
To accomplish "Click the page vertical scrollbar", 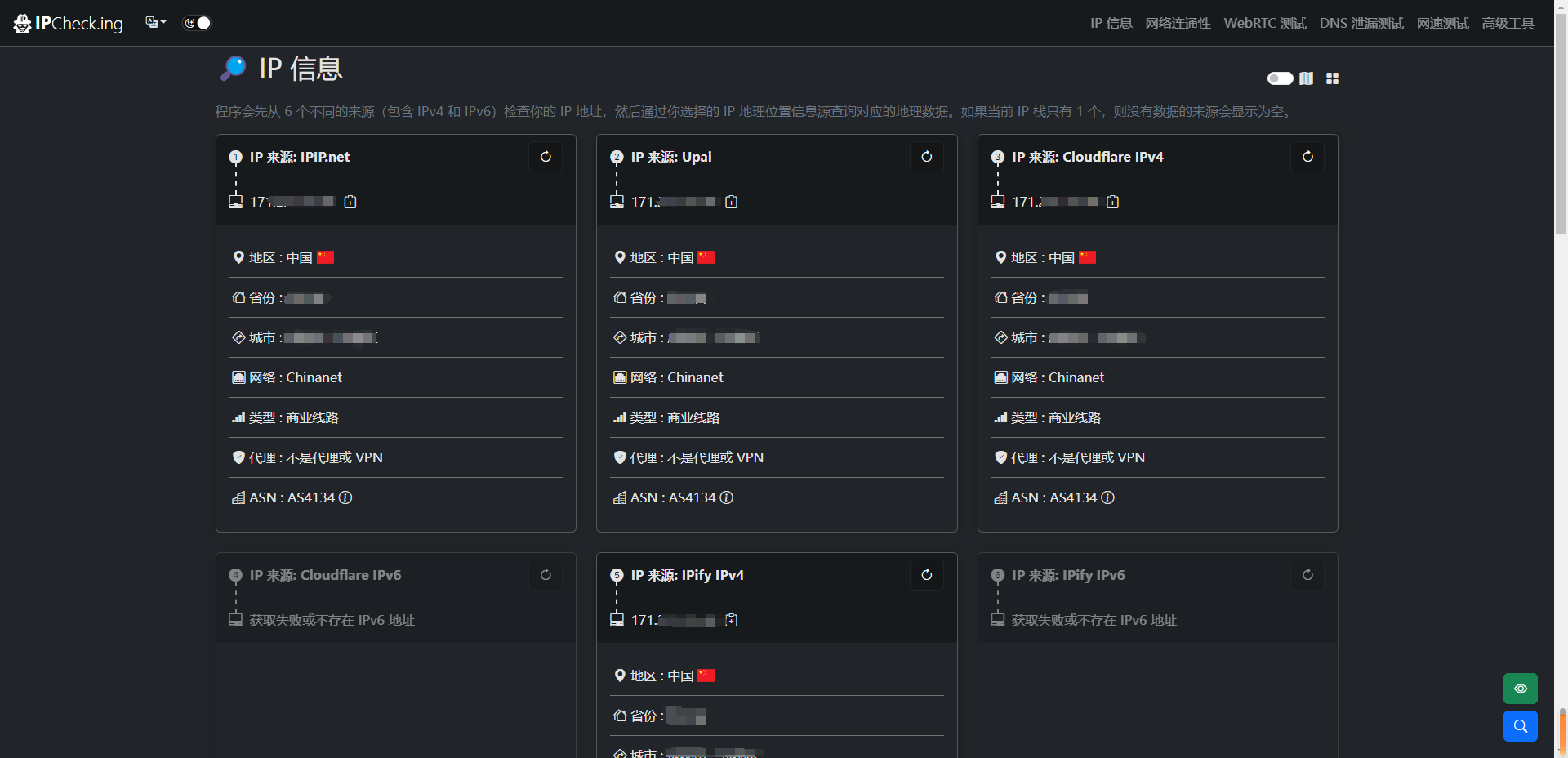I will [1561, 123].
